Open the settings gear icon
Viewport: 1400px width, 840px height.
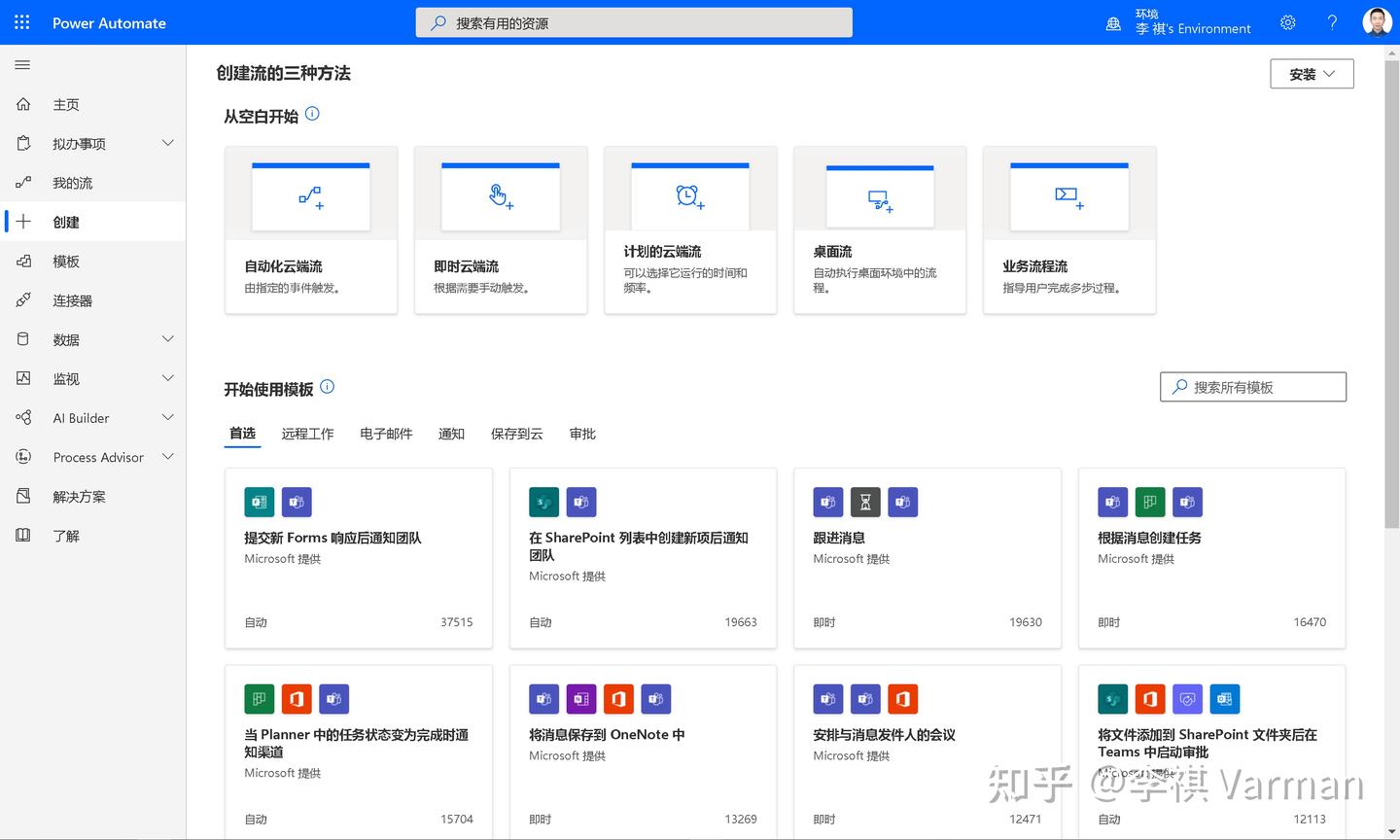(1287, 21)
